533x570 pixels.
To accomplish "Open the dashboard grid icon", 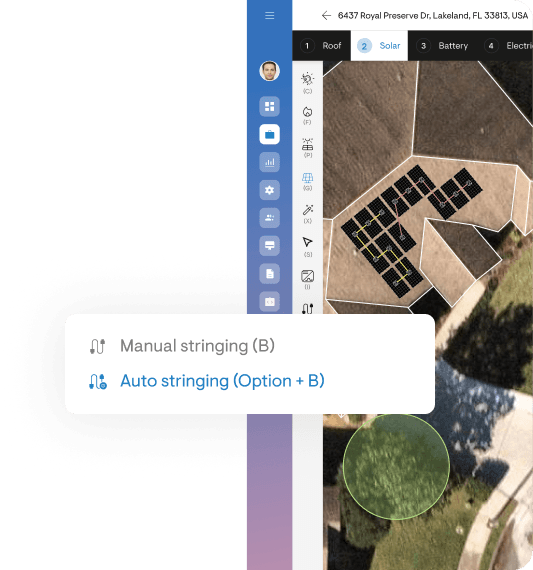I will [x=269, y=107].
